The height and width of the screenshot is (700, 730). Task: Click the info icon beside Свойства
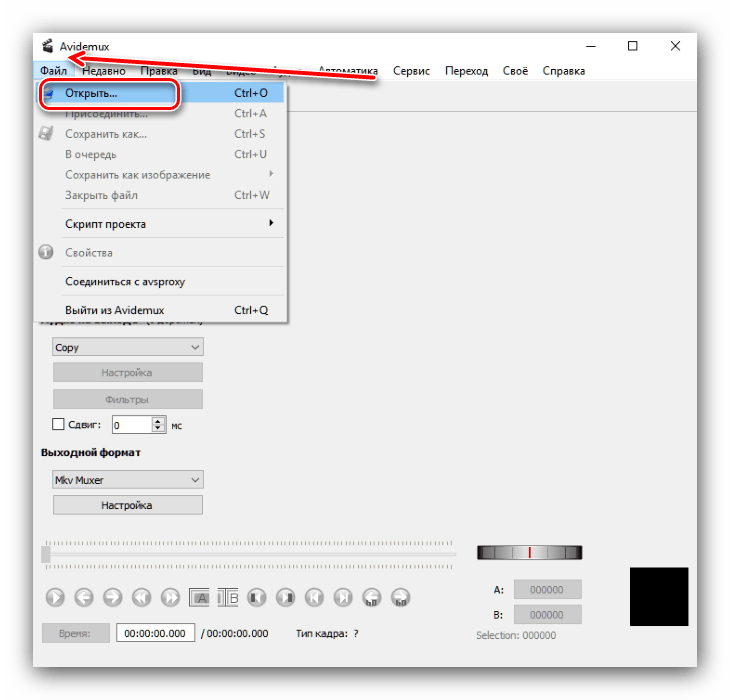pos(46,252)
